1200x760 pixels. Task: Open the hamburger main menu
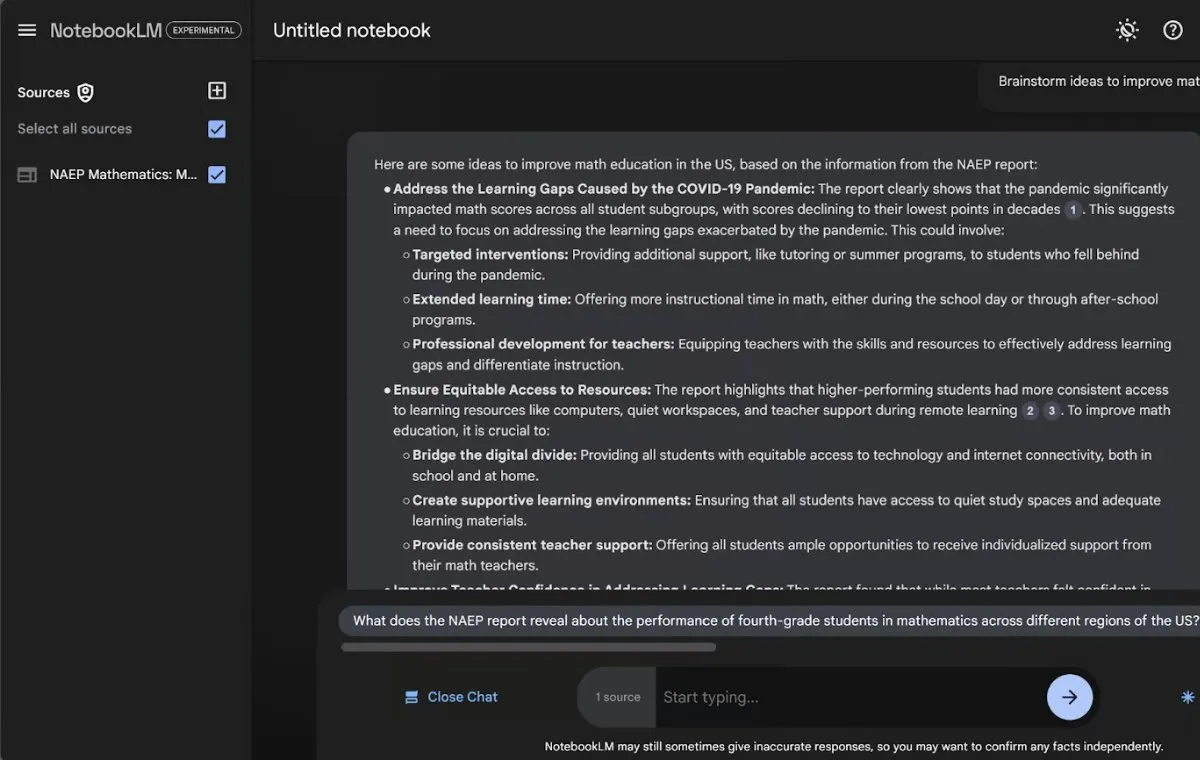[x=27, y=30]
